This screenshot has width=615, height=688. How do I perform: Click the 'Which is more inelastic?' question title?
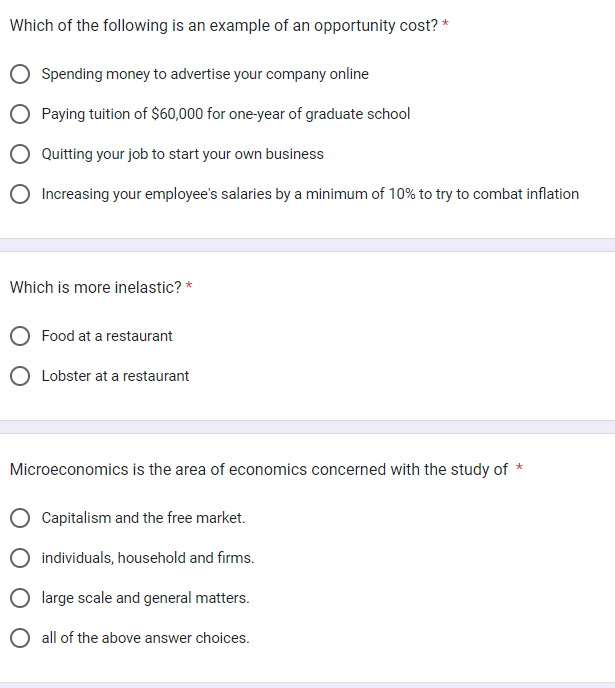point(96,287)
